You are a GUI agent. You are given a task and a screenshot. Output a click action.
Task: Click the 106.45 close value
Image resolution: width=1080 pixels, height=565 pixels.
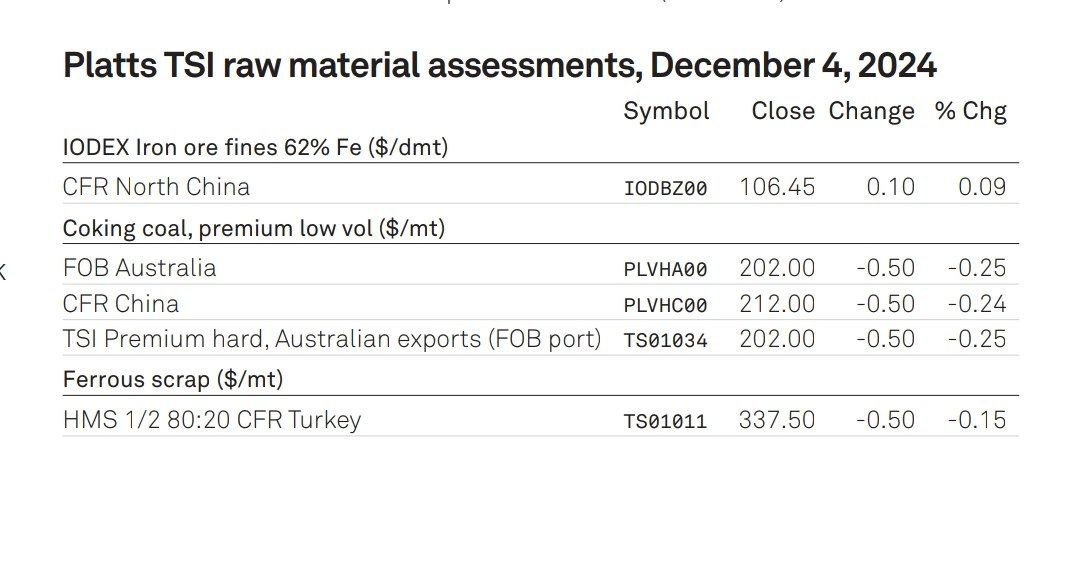click(x=777, y=187)
